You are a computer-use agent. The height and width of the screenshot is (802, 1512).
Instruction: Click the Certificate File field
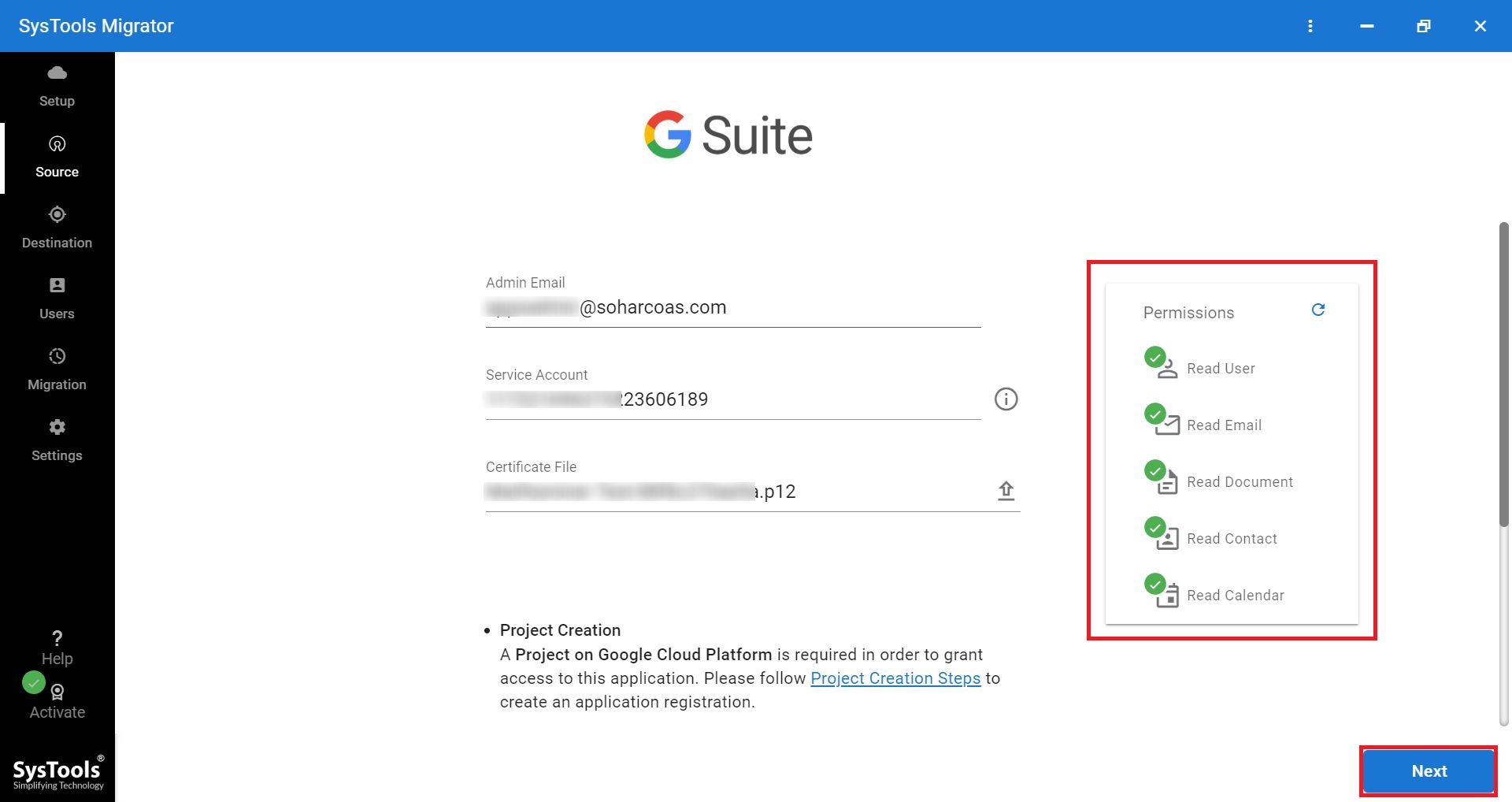click(x=753, y=492)
